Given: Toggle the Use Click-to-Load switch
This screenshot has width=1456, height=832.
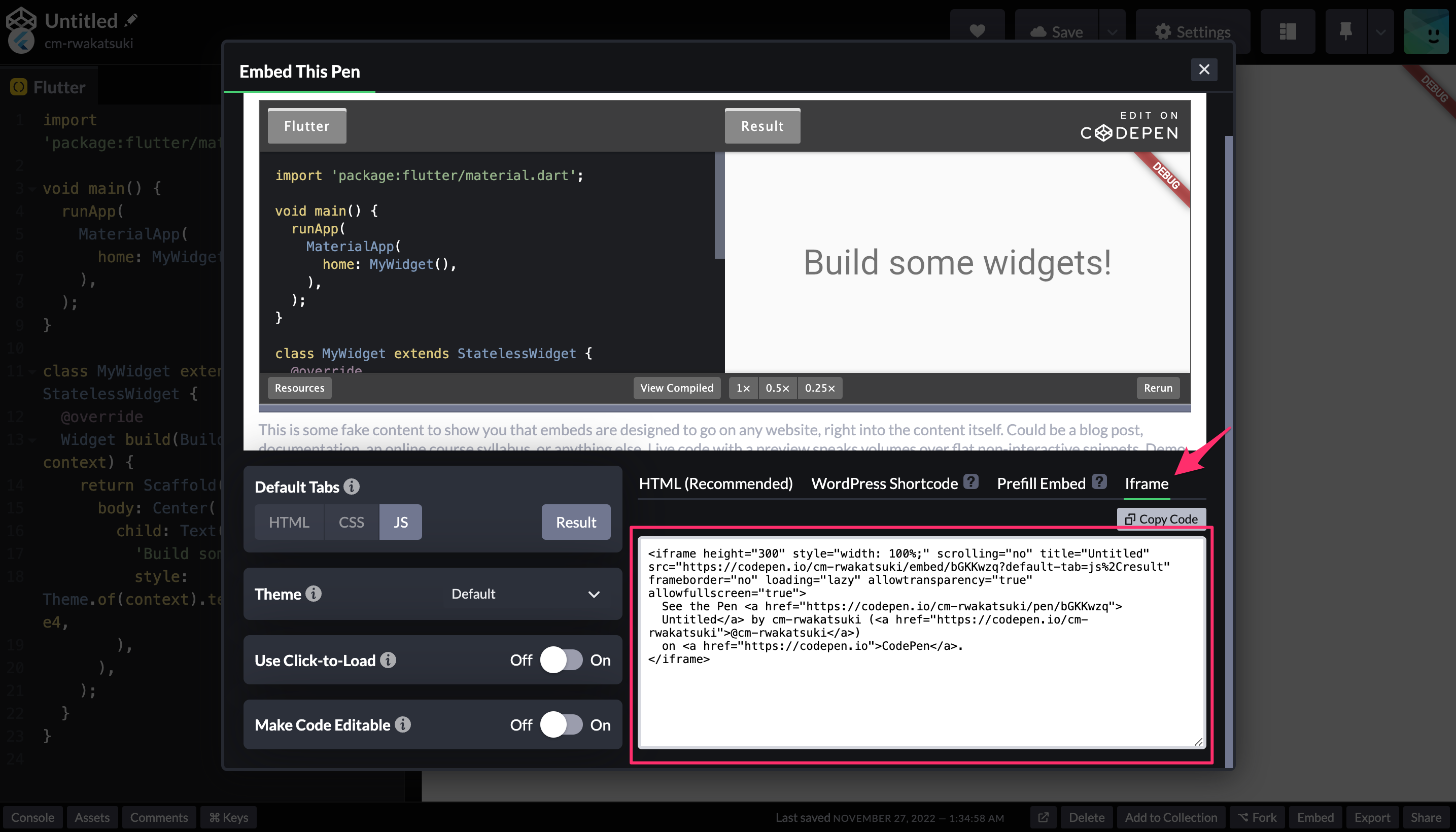Looking at the screenshot, I should tap(561, 660).
